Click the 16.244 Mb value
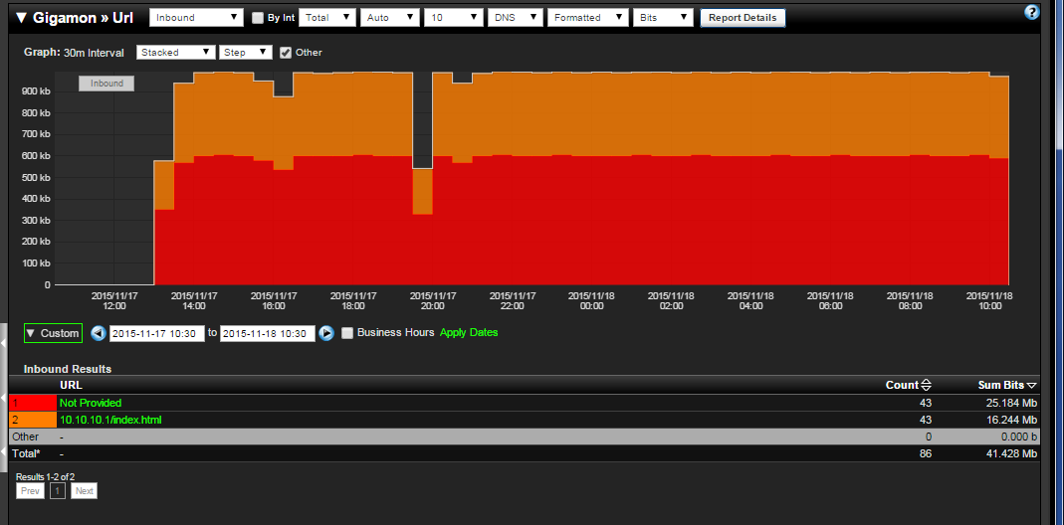Screen dimensions: 1064x525 (1012, 420)
